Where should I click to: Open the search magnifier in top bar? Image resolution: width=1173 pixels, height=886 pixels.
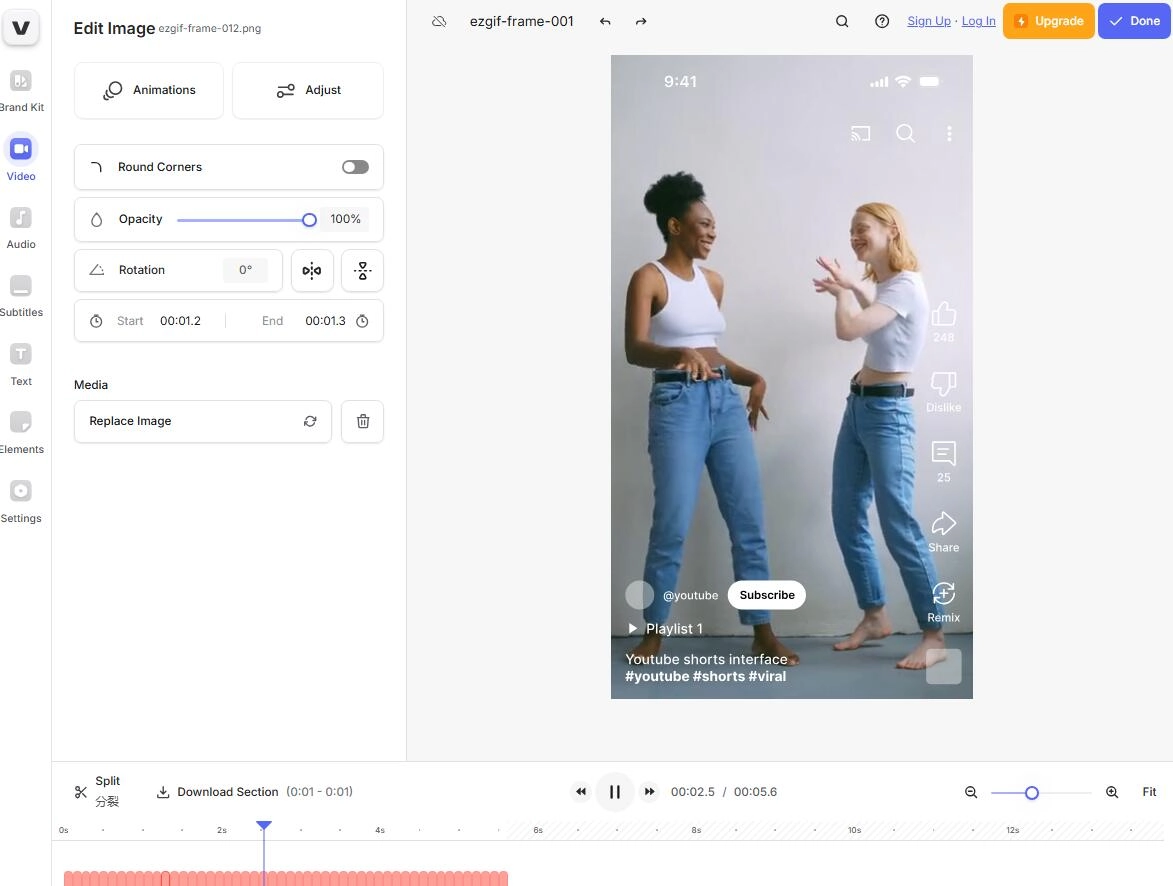pos(842,21)
